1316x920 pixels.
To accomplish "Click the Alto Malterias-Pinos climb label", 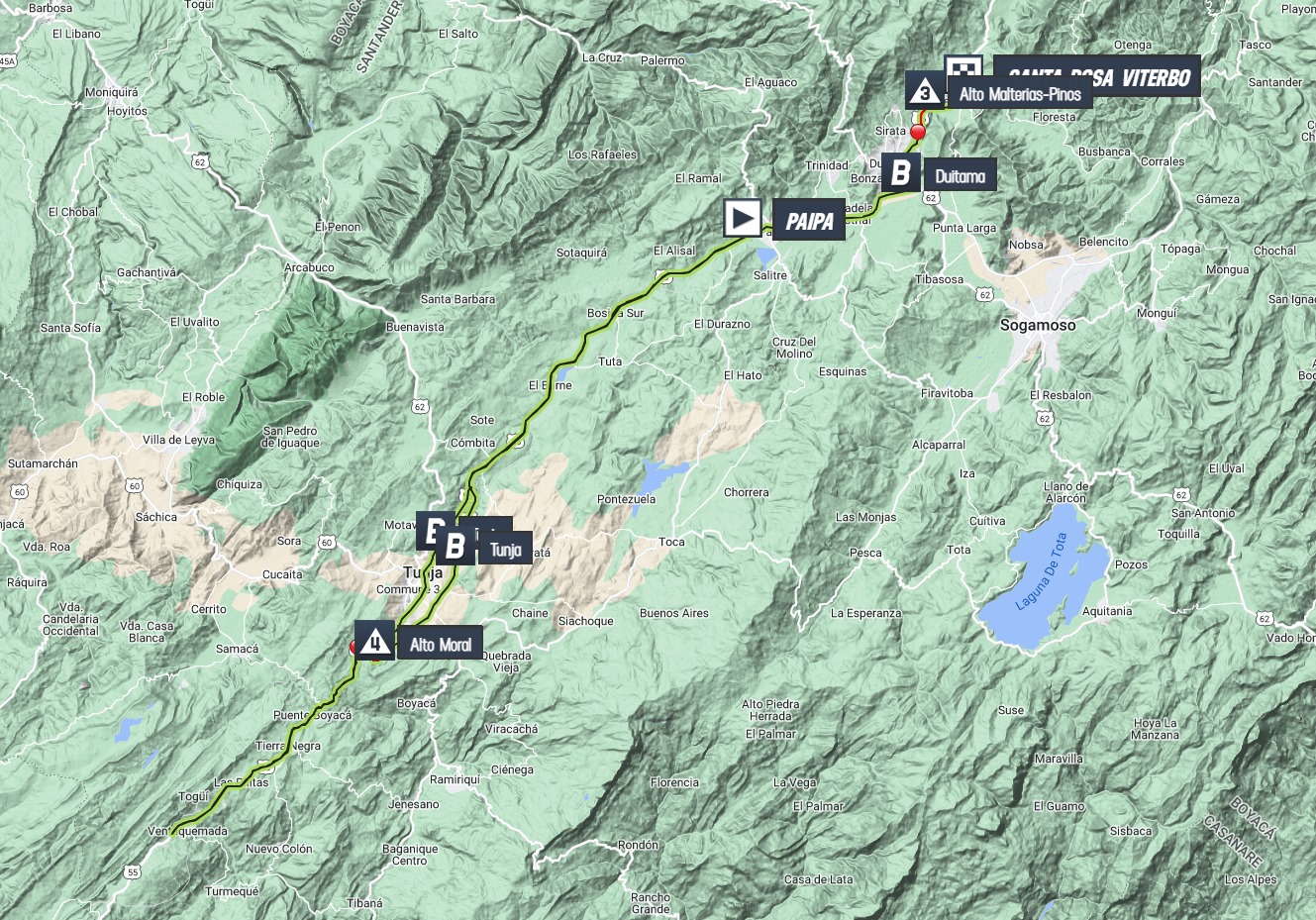I will tap(1019, 94).
